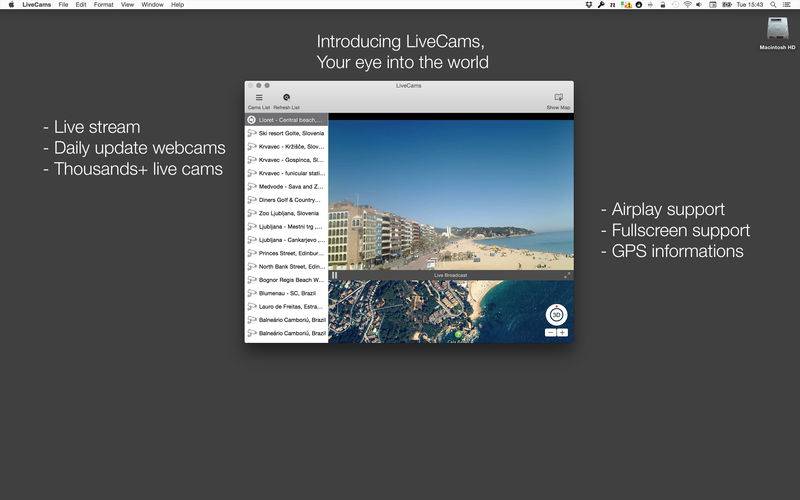Open the Help menu
Screen dimensions: 800x500
point(177,5)
